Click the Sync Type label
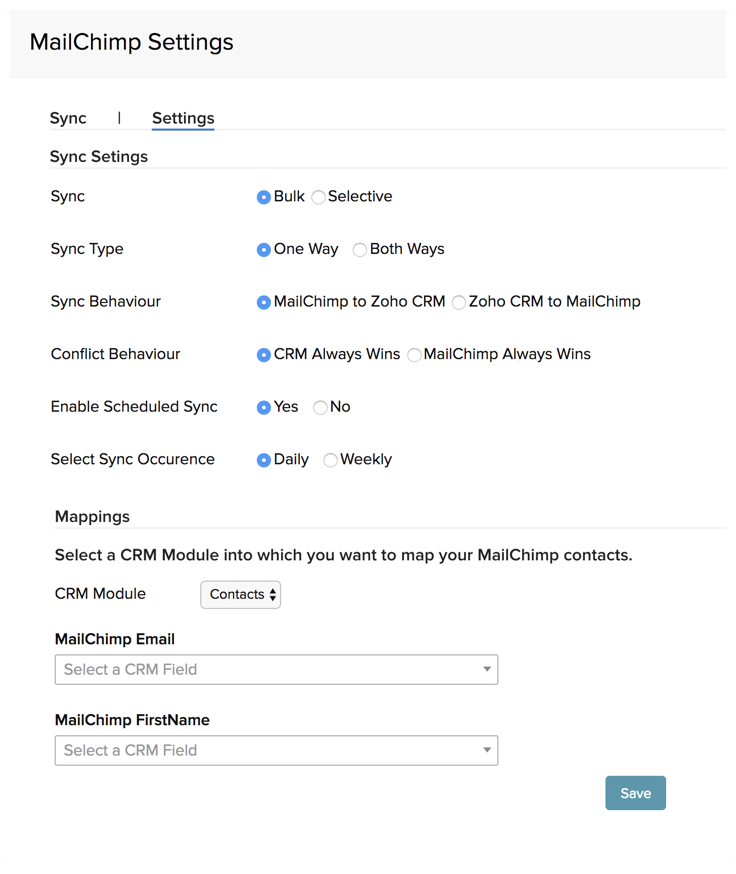Viewport: 736px width, 874px height. pyautogui.click(x=87, y=249)
